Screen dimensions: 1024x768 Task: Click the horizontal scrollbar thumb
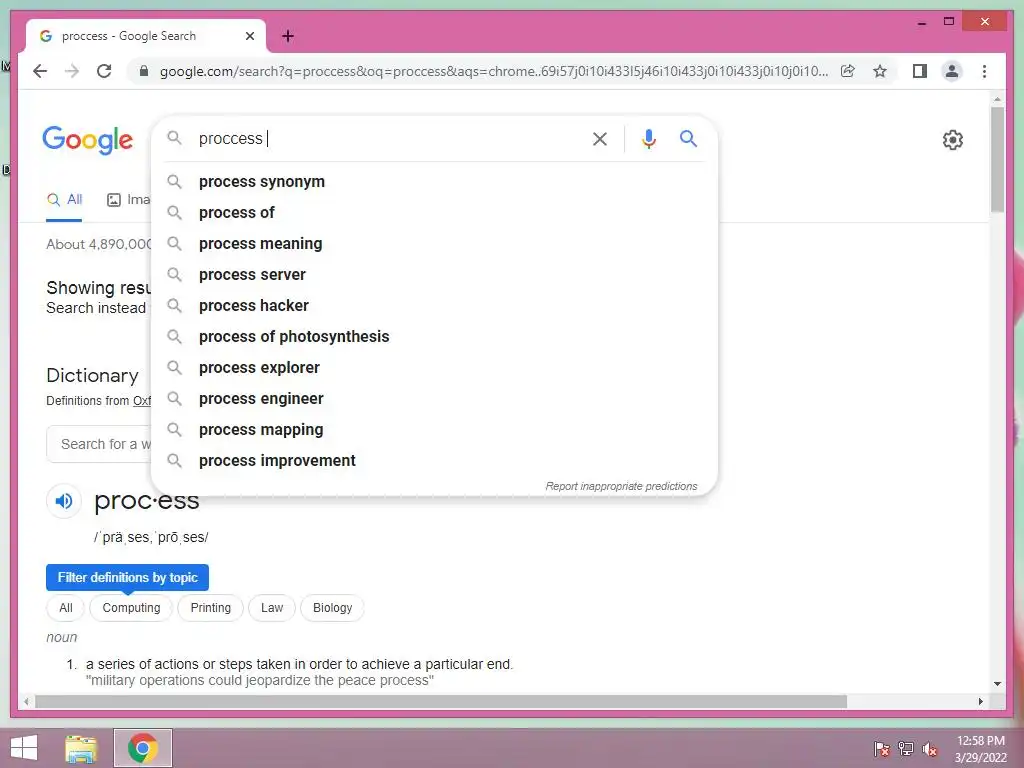(441, 701)
